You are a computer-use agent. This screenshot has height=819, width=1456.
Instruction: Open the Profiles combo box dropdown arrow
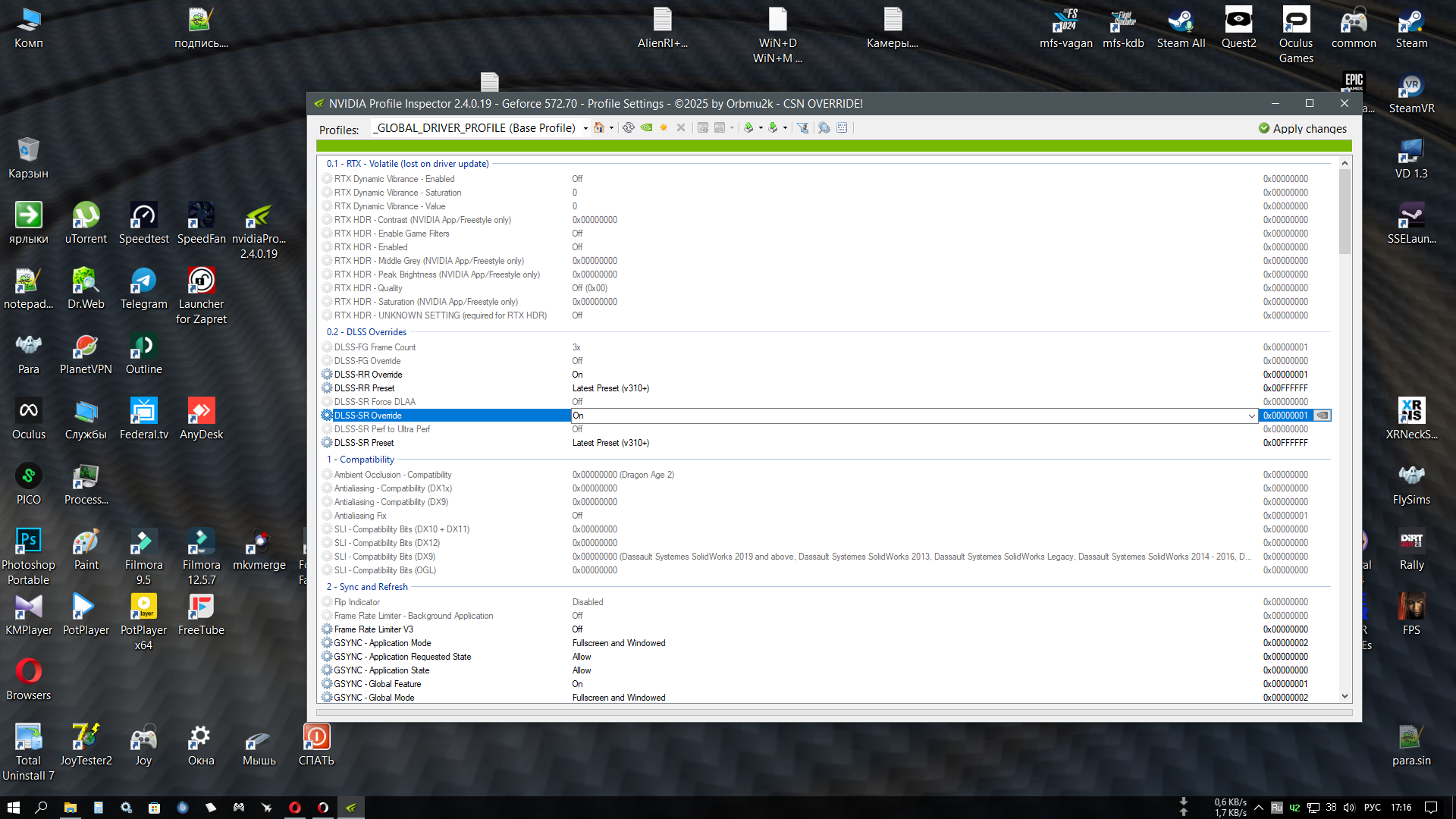tap(585, 128)
